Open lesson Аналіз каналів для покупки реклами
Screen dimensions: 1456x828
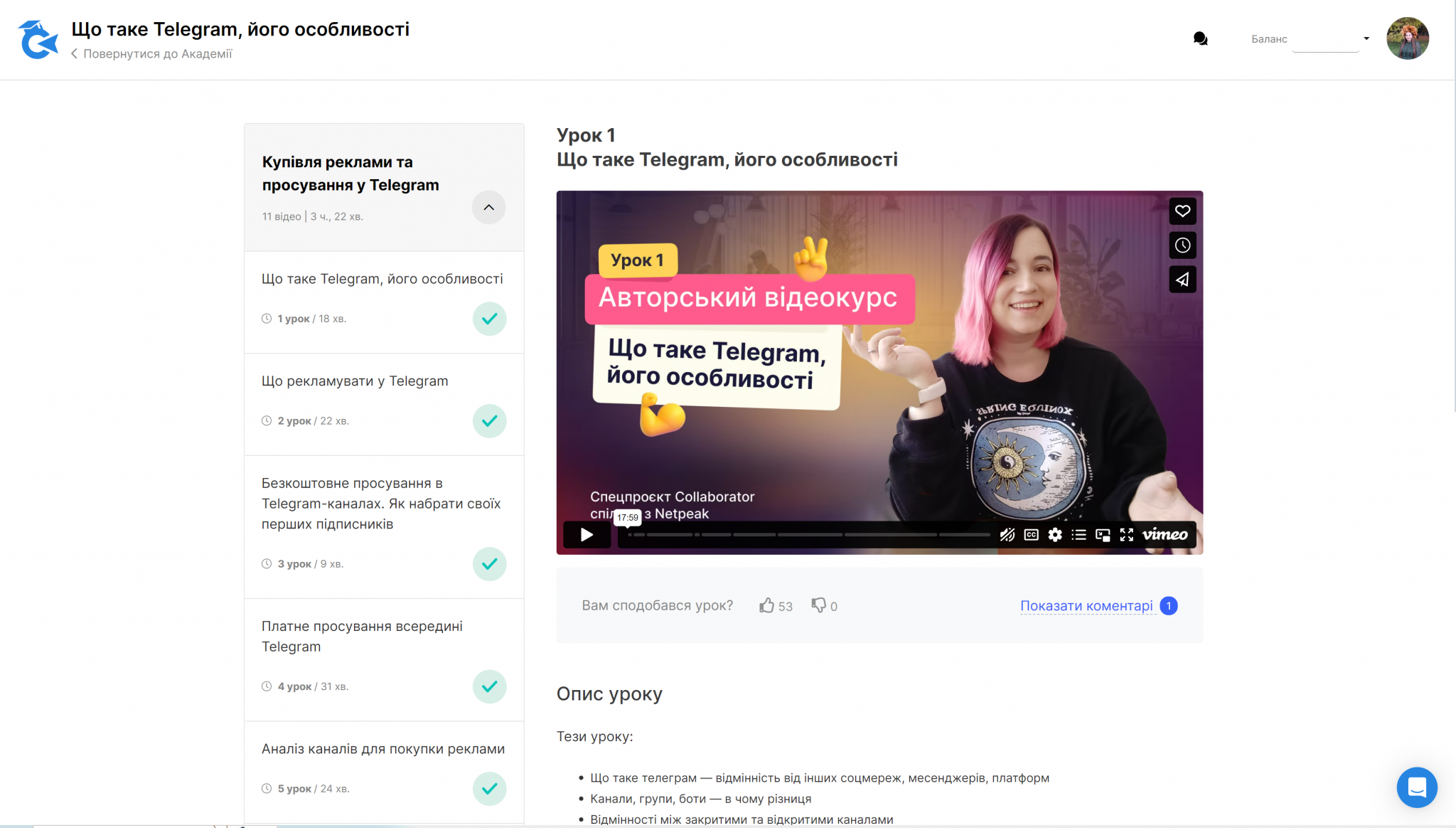(x=383, y=749)
